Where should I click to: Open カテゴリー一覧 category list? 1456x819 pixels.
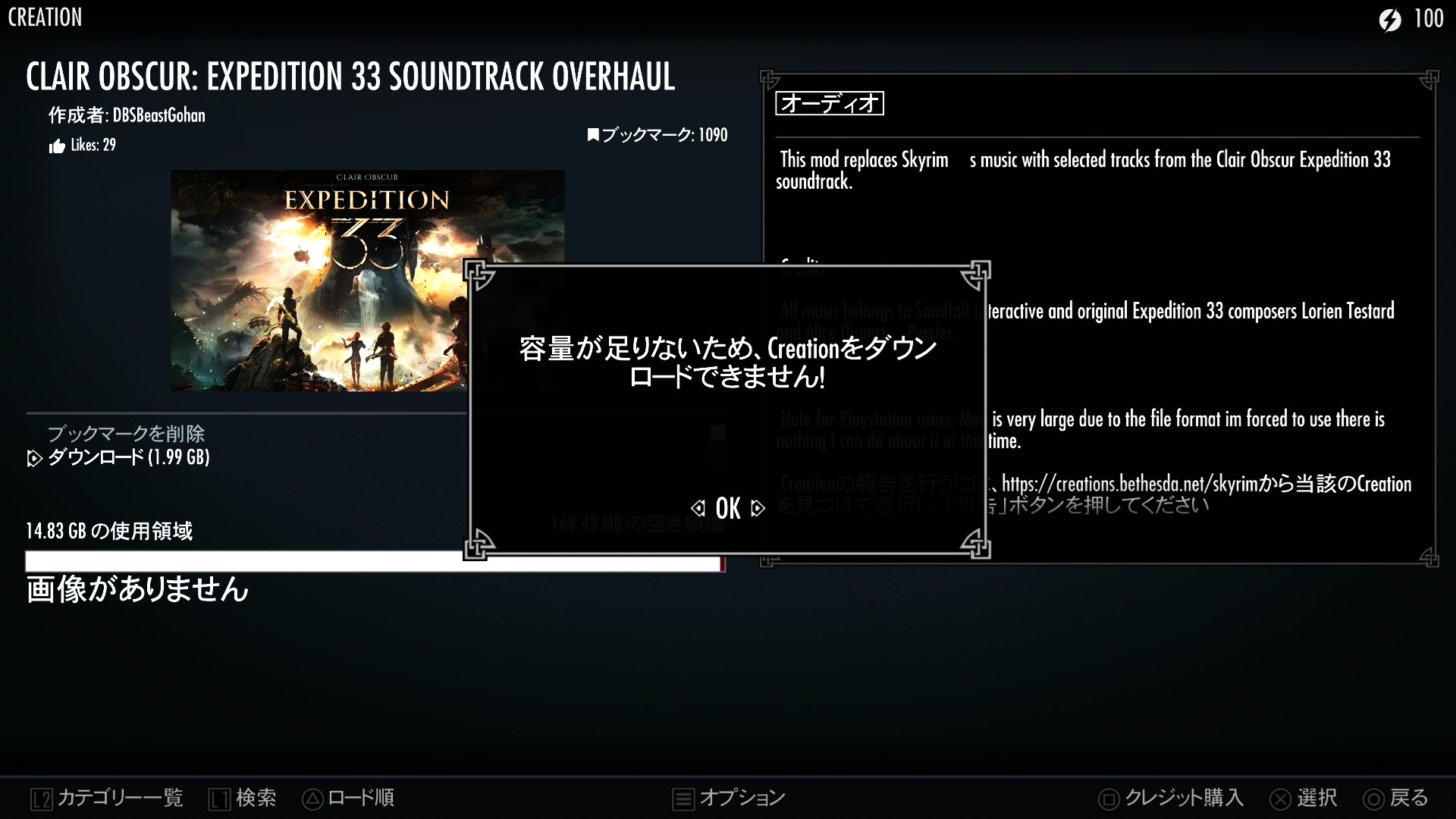(121, 798)
